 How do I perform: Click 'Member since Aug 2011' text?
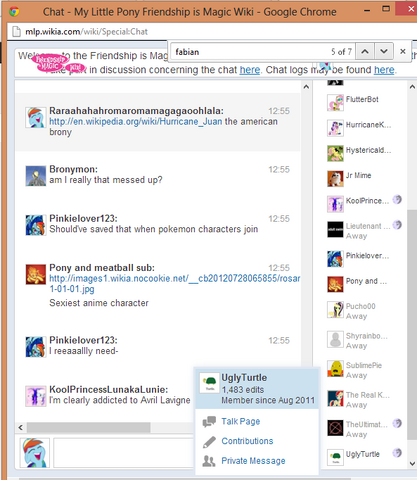point(268,400)
